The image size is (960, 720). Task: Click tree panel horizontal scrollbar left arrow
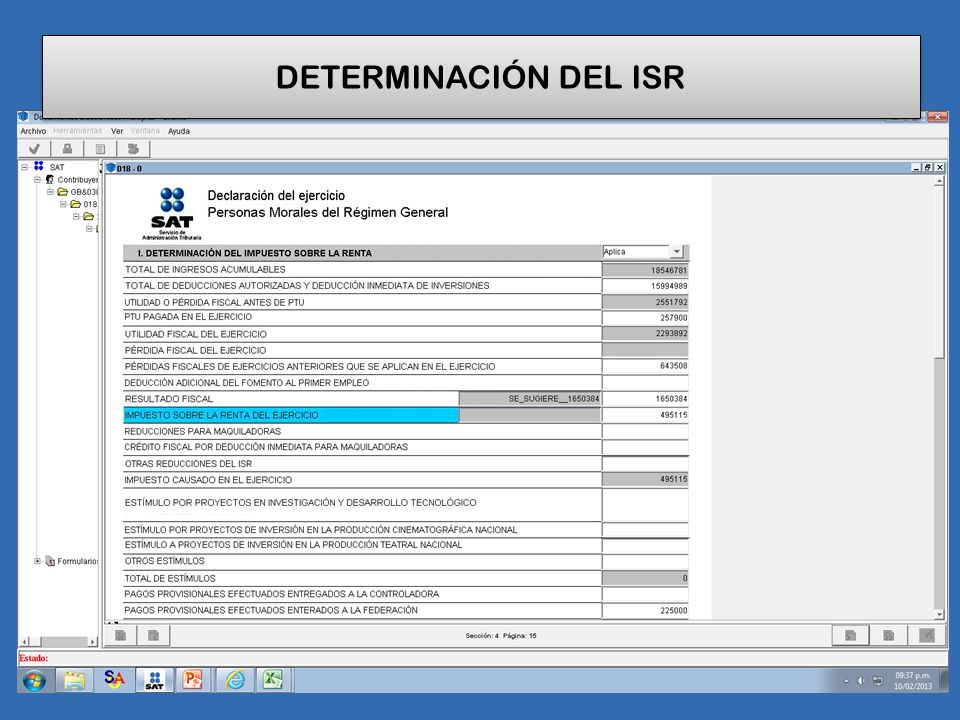pos(25,642)
